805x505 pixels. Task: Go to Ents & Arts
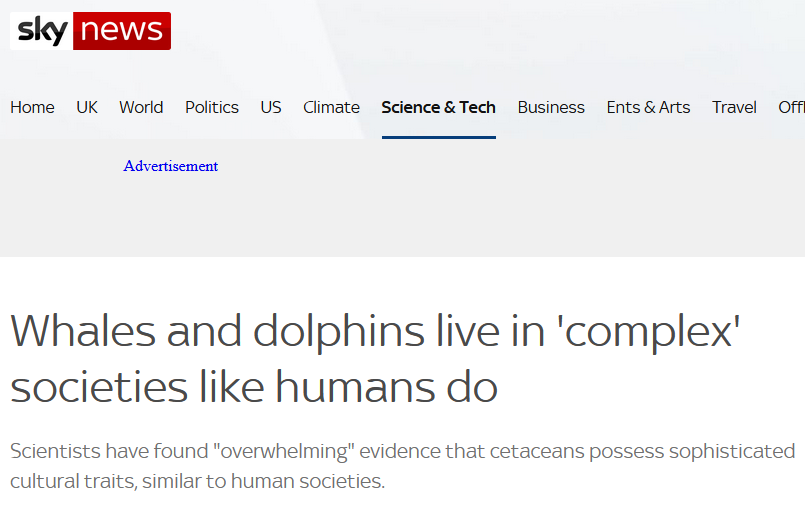(648, 107)
